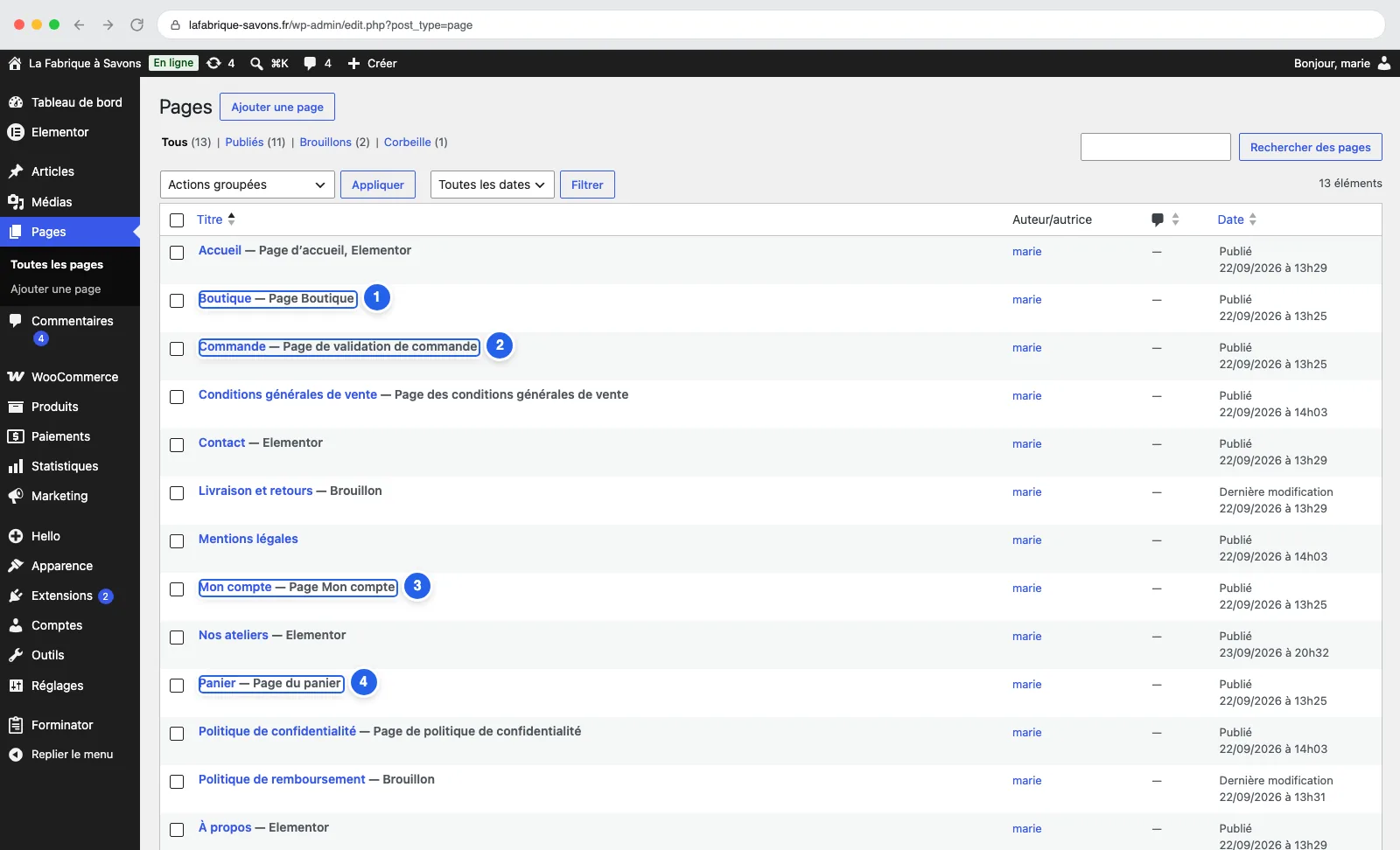Click the updates refresh icon
The image size is (1400, 850).
(213, 63)
